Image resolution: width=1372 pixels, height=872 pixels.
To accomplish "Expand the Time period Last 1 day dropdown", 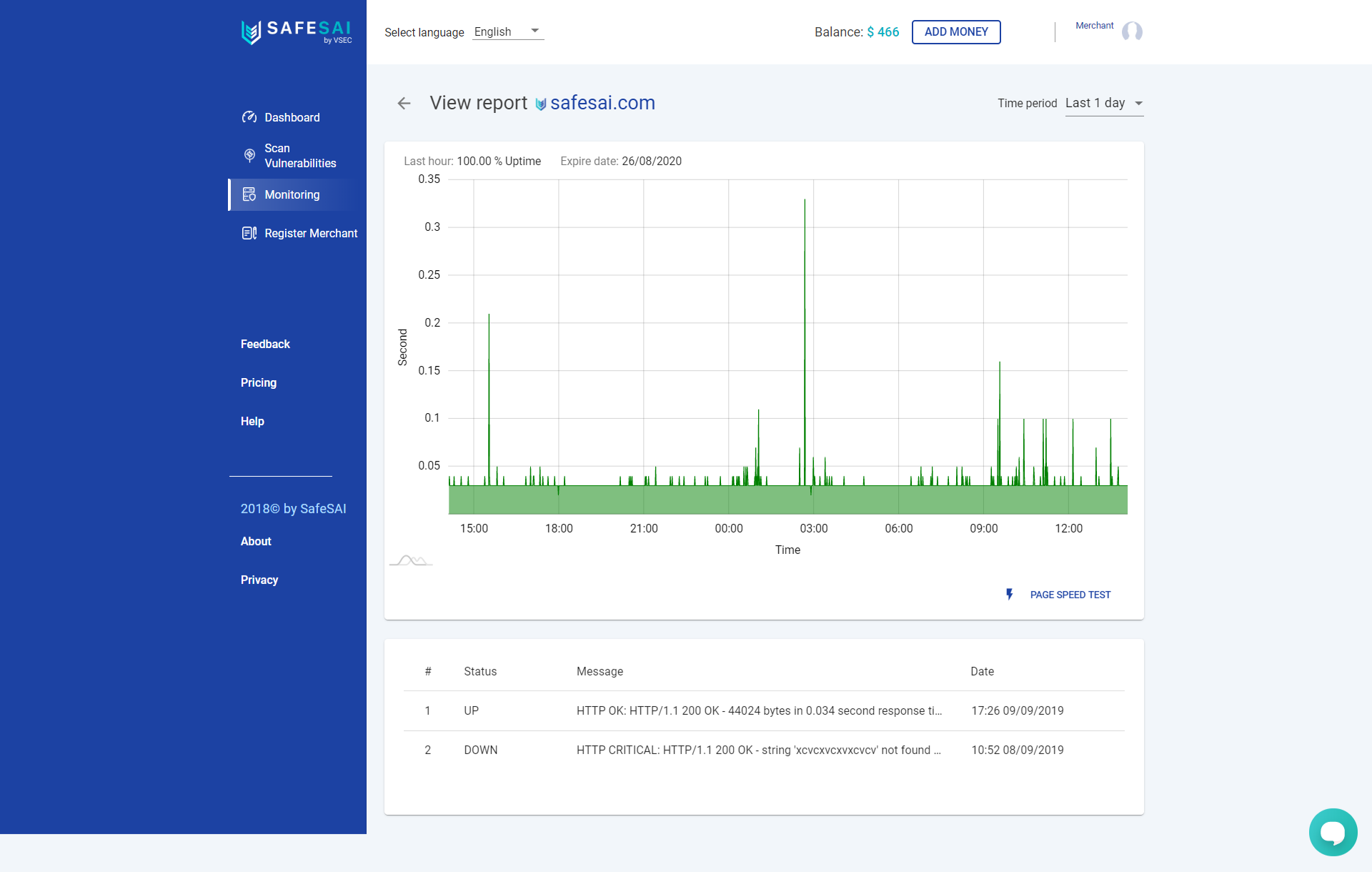I will [x=1103, y=103].
